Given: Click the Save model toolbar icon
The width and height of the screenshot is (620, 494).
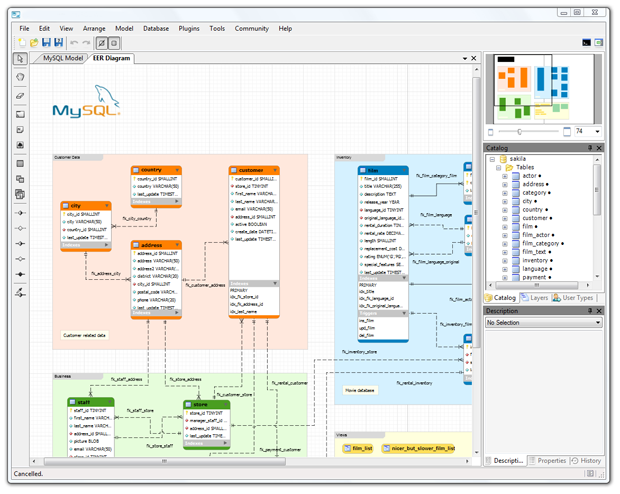Looking at the screenshot, I should [46, 43].
